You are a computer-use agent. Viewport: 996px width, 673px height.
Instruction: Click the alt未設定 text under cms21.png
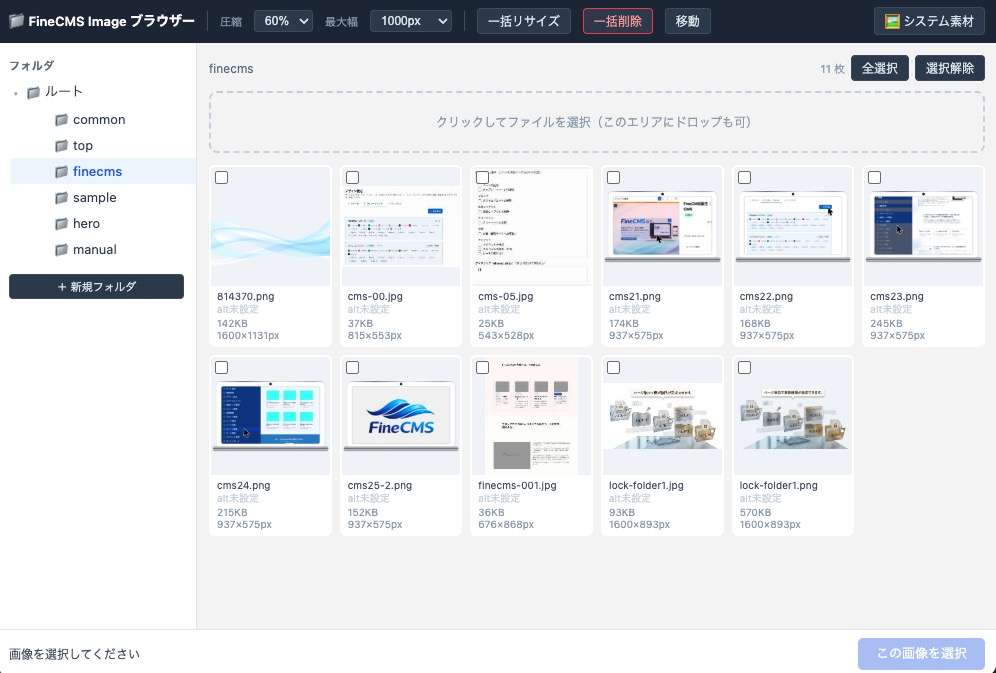629,309
